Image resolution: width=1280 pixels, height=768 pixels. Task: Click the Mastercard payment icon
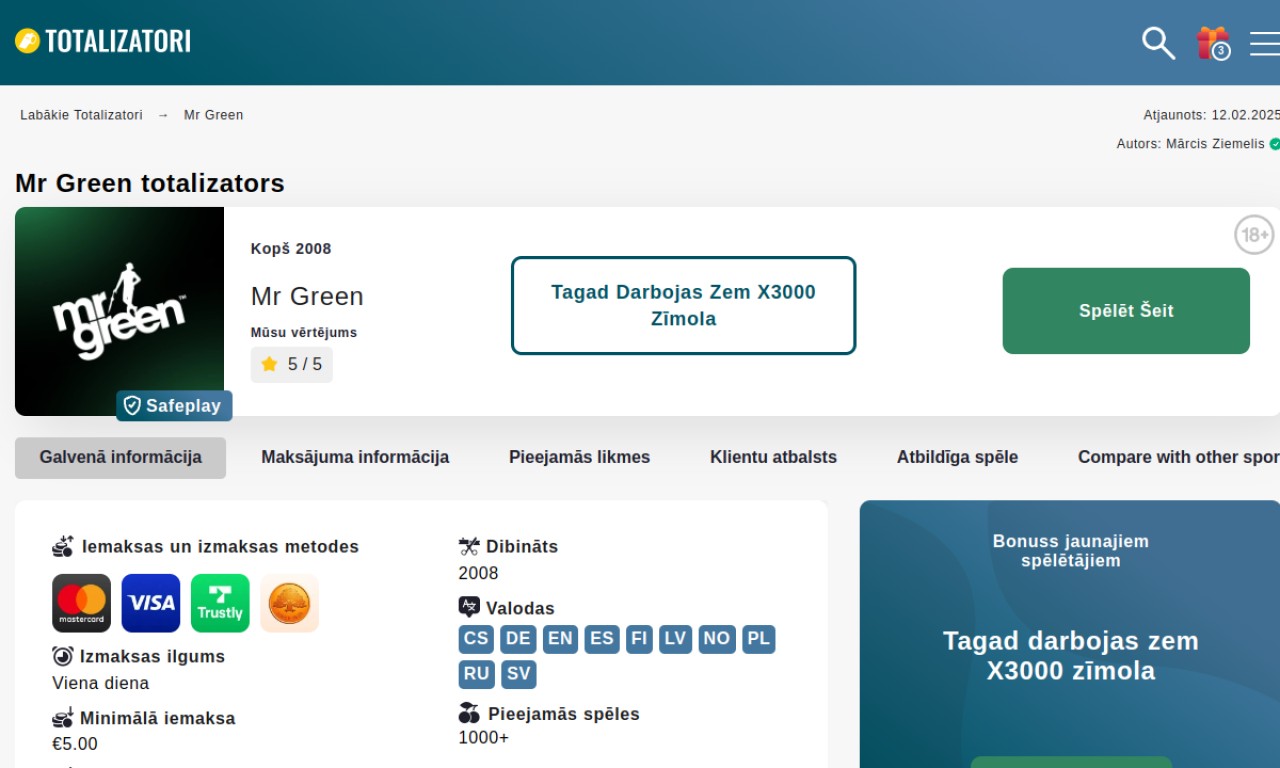tap(82, 603)
